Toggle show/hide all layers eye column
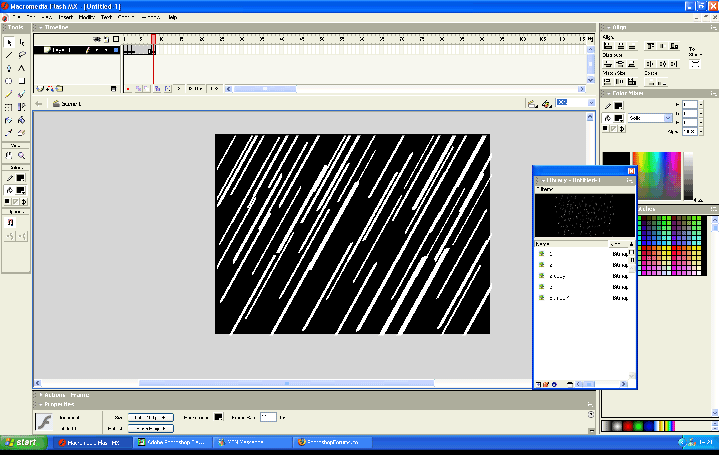Image resolution: width=719 pixels, height=455 pixels. pos(96,39)
